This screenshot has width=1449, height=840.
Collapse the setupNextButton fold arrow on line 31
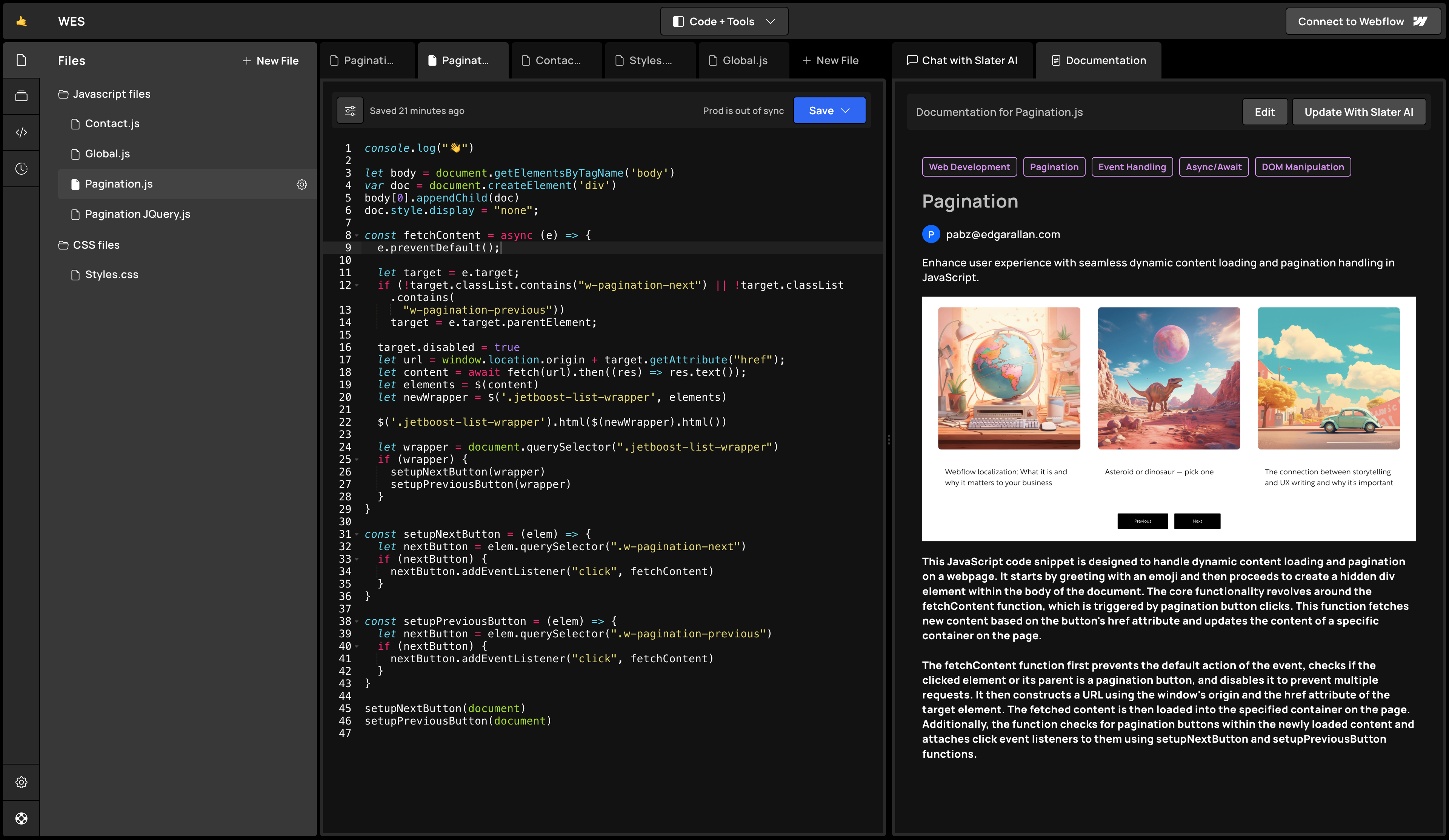click(x=357, y=534)
